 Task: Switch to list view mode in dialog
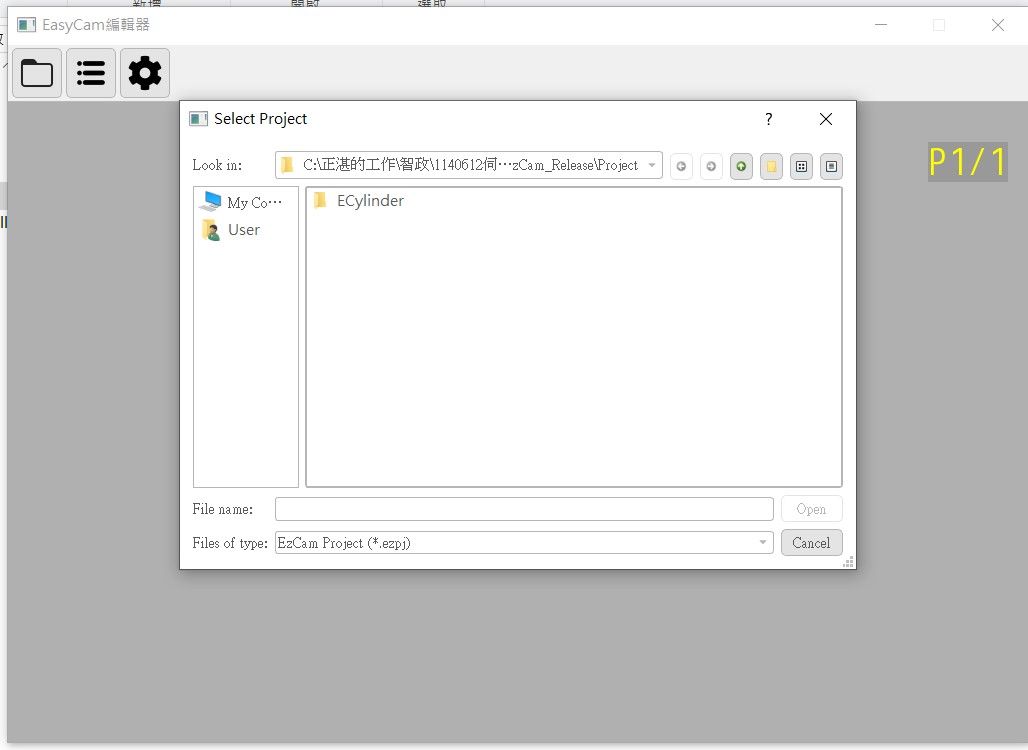tap(801, 166)
